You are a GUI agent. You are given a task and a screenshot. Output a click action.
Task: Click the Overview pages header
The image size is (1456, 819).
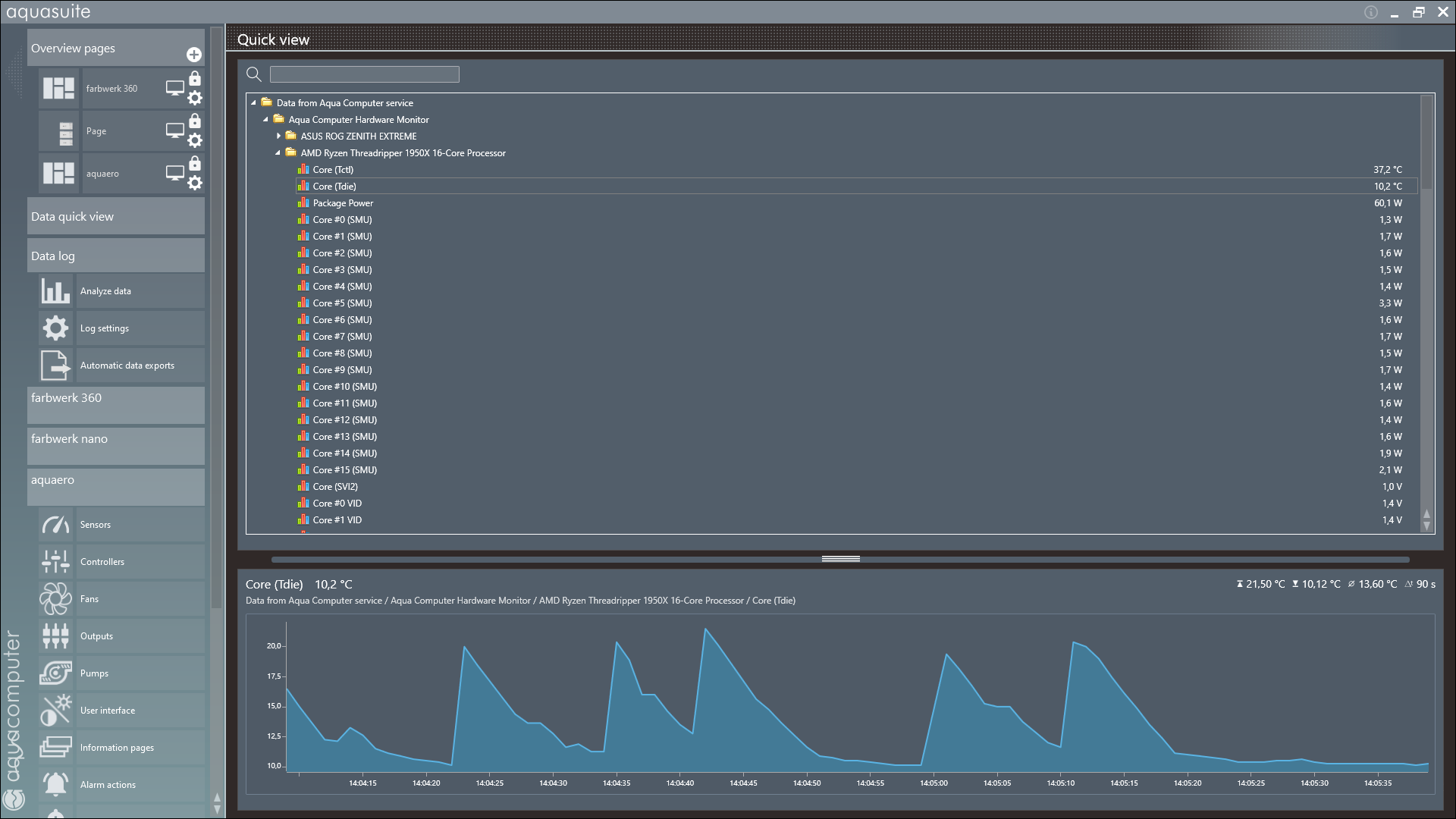(116, 48)
